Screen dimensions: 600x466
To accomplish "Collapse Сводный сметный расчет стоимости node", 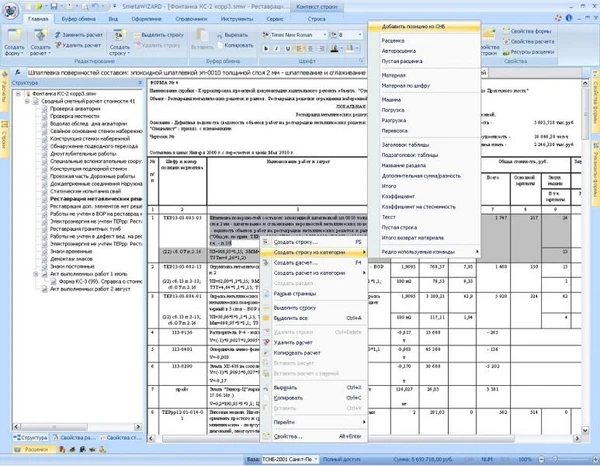I will point(27,101).
